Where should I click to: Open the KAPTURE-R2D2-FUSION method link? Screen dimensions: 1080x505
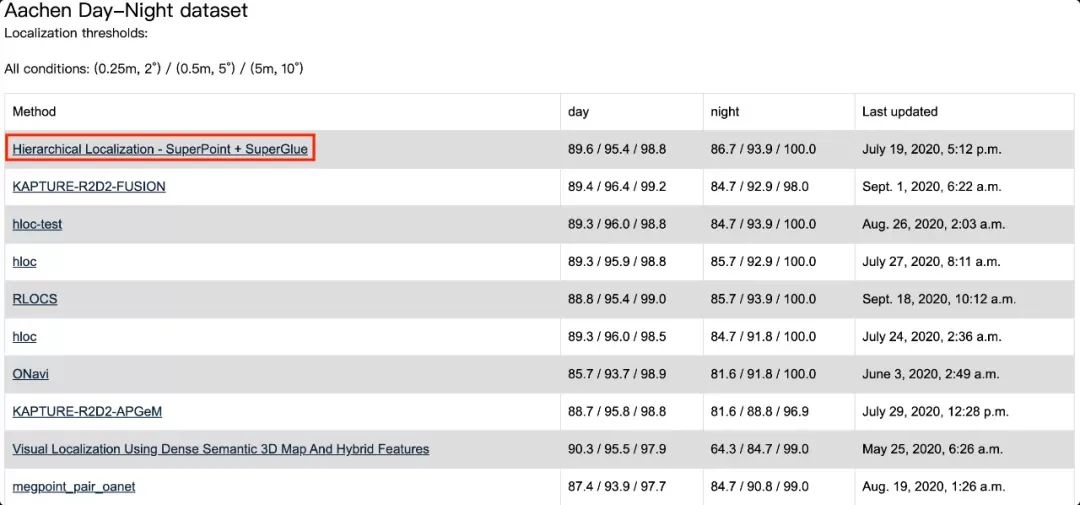tap(89, 187)
